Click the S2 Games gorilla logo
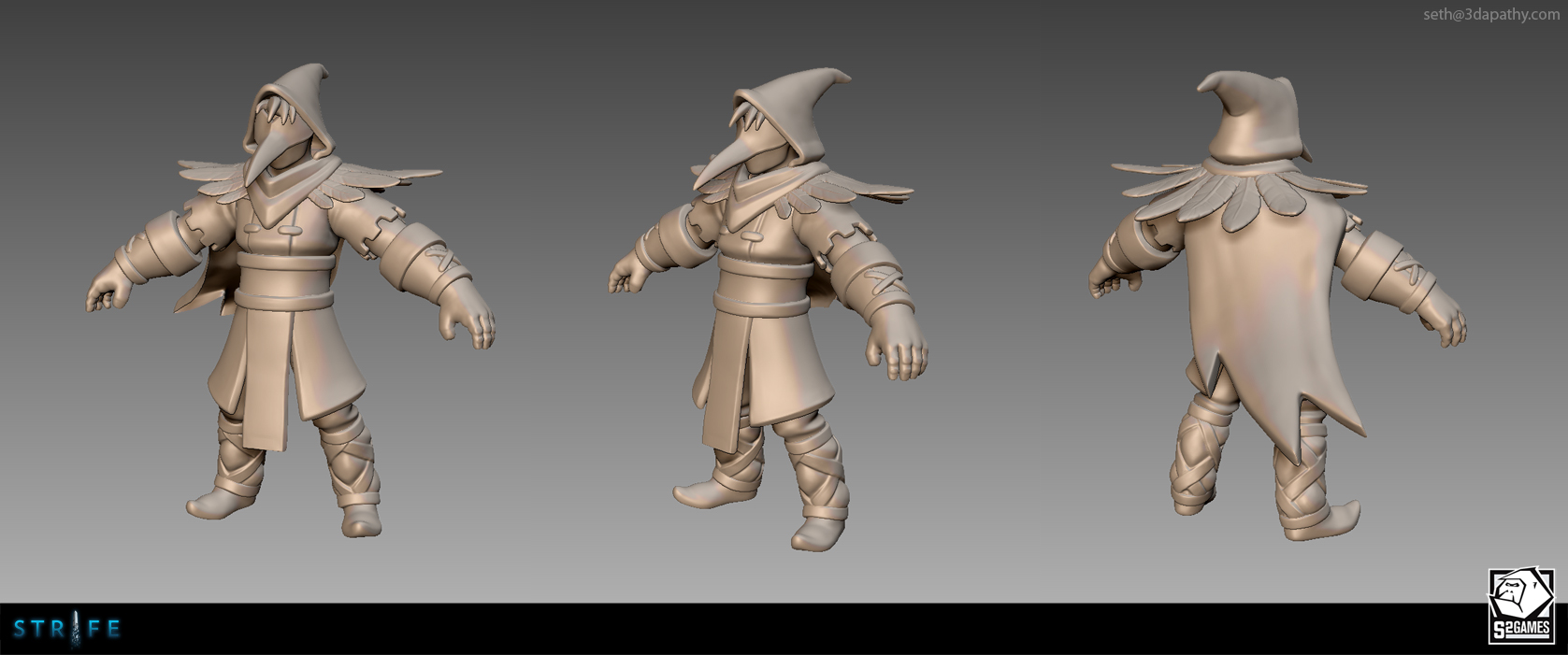The image size is (1568, 655). coord(1519,598)
